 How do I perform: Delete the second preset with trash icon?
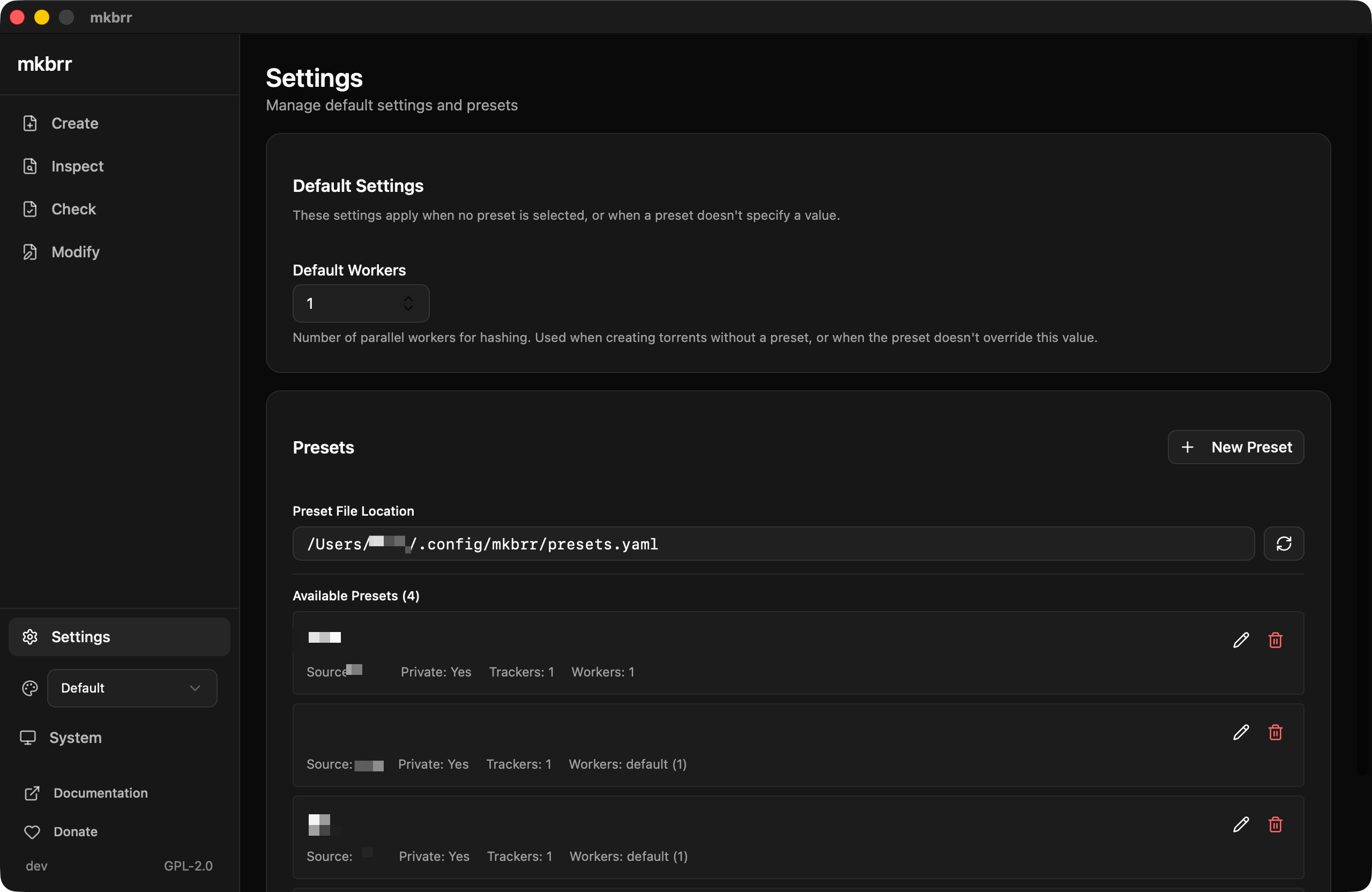click(1275, 732)
